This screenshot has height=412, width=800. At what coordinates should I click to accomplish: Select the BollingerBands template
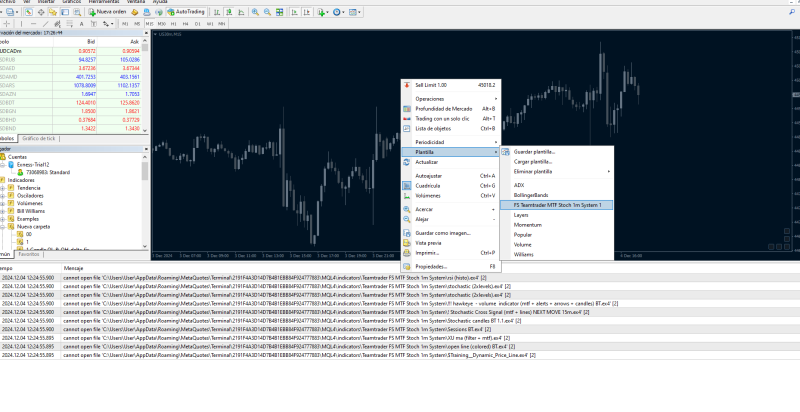coord(529,194)
